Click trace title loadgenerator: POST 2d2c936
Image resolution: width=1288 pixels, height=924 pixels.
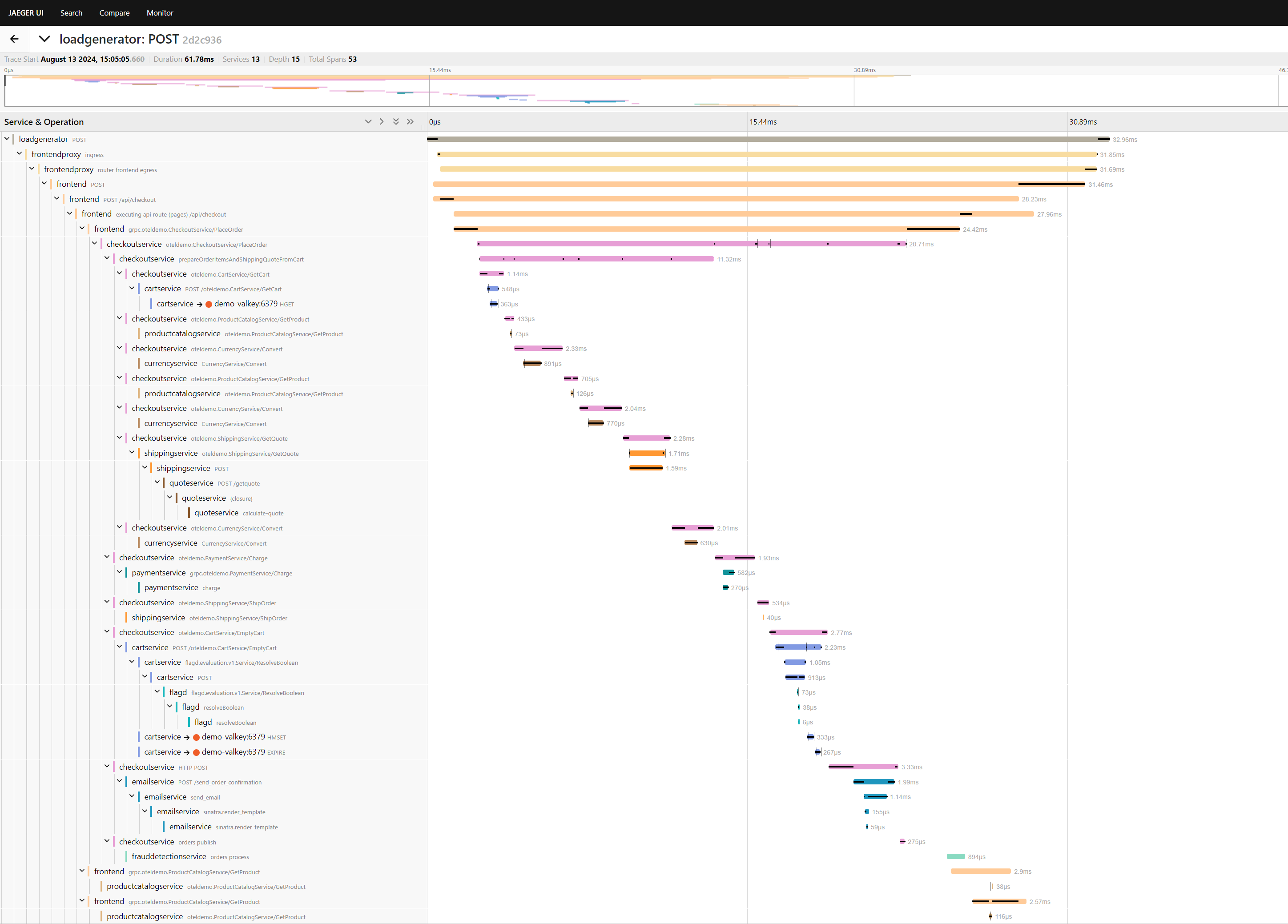(140, 39)
